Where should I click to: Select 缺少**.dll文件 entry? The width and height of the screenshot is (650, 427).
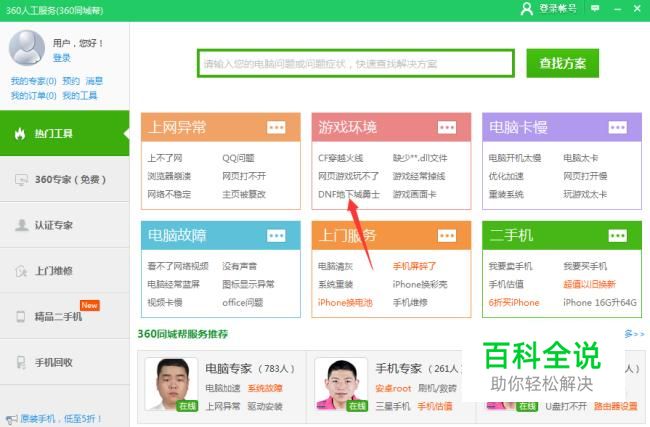(x=420, y=158)
